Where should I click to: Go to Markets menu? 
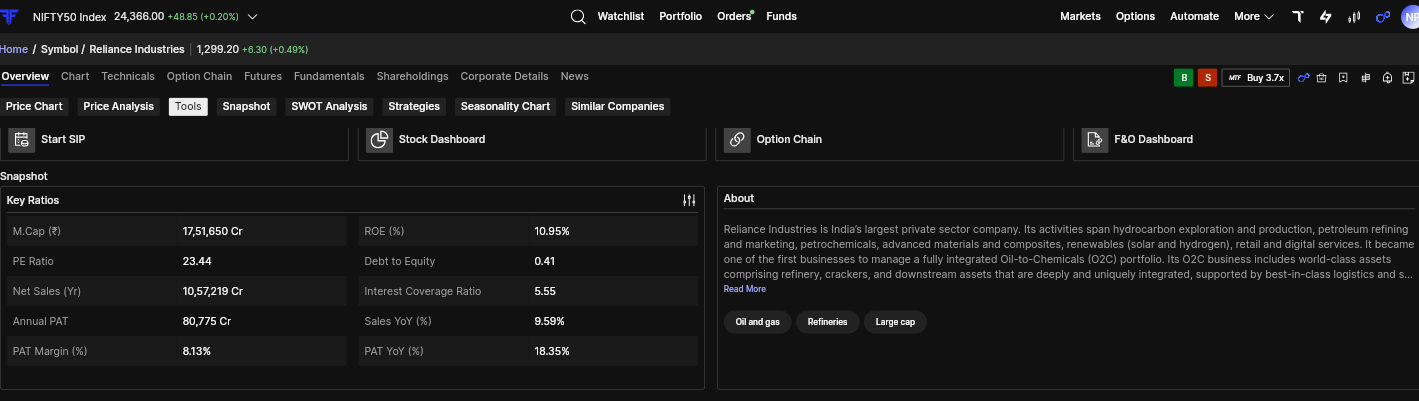point(1080,16)
